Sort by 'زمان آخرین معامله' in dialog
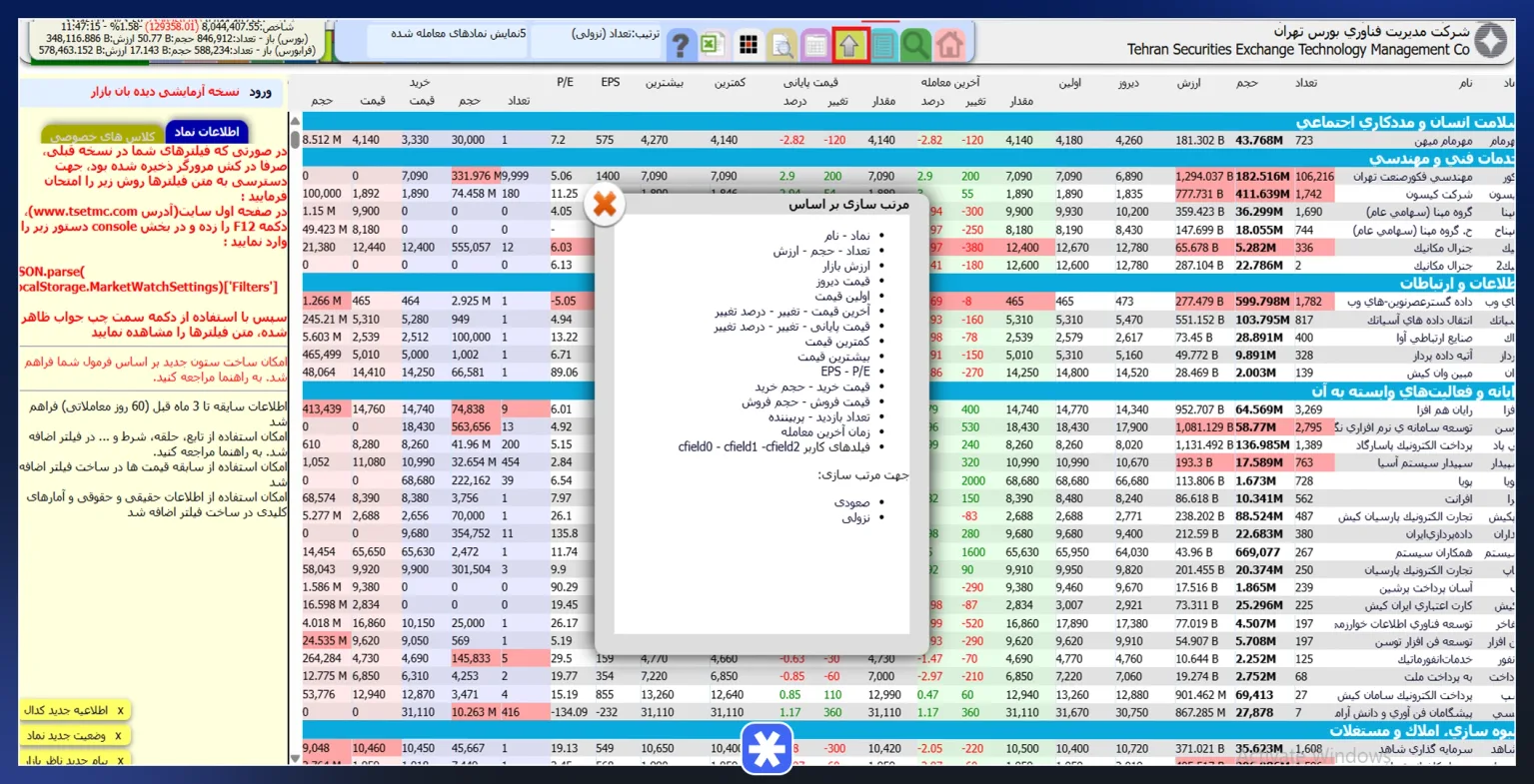 pyautogui.click(x=825, y=431)
